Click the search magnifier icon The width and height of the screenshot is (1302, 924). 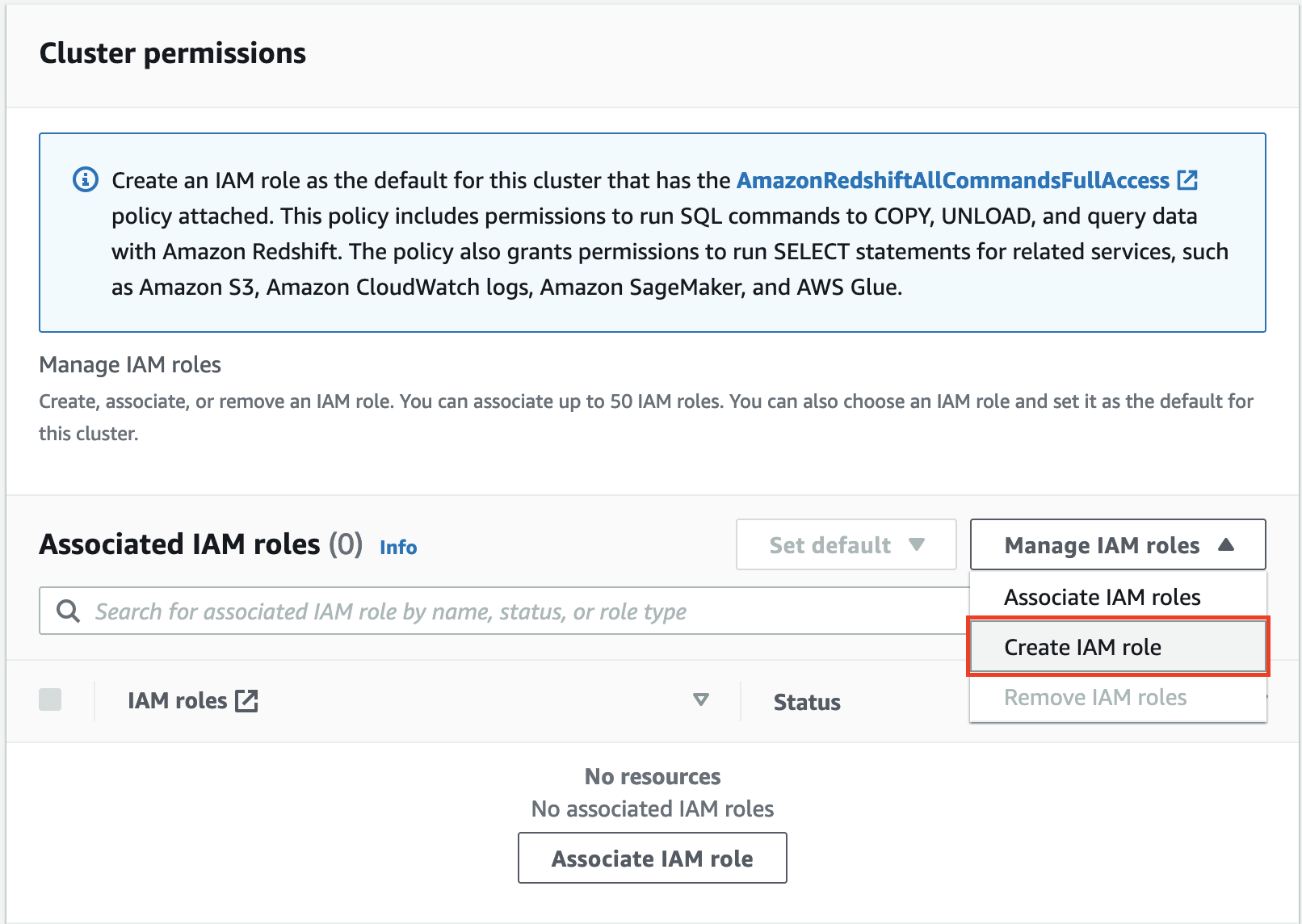[x=69, y=611]
